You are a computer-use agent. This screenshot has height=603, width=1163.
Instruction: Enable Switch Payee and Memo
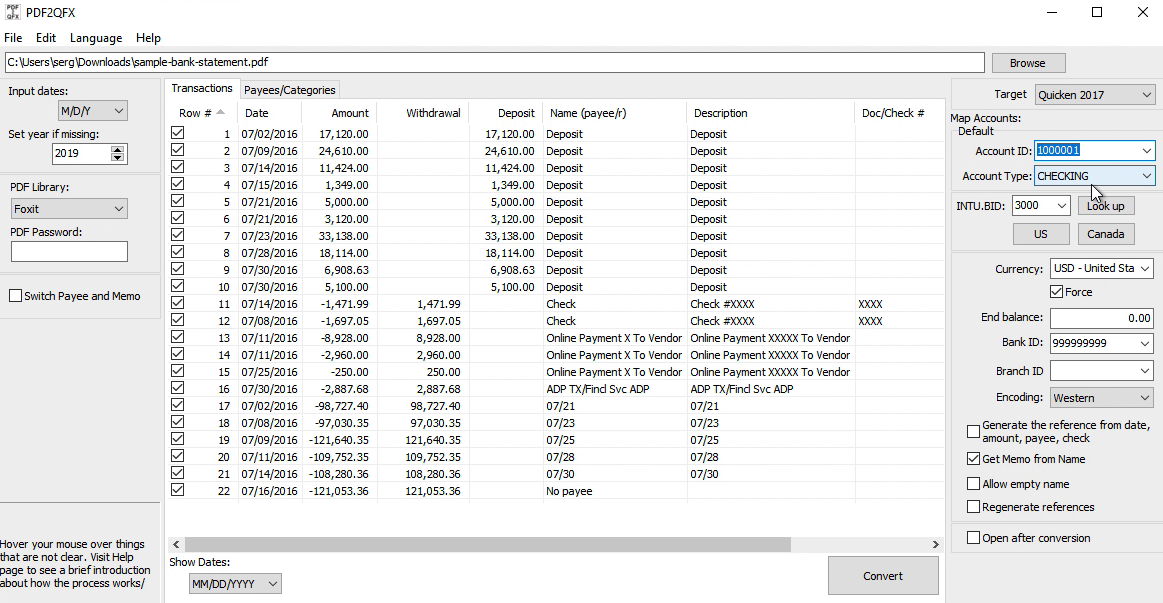[x=16, y=296]
